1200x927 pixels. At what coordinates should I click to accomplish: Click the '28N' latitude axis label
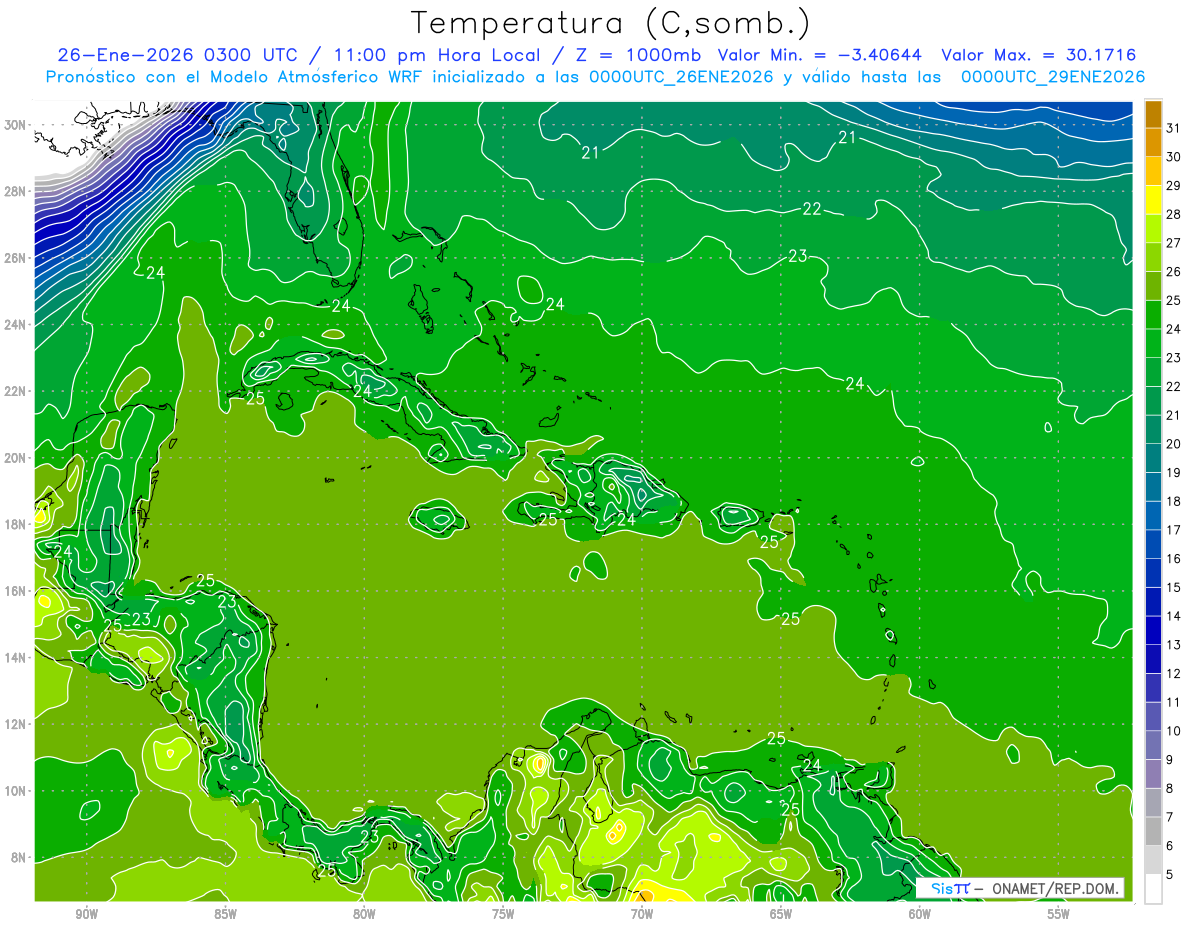pyautogui.click(x=16, y=191)
